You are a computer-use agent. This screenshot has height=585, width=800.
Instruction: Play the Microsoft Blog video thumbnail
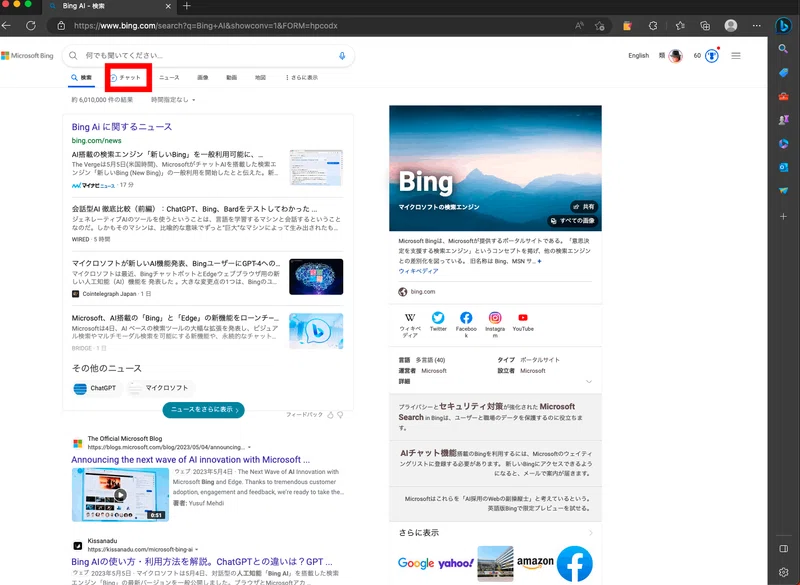120,495
